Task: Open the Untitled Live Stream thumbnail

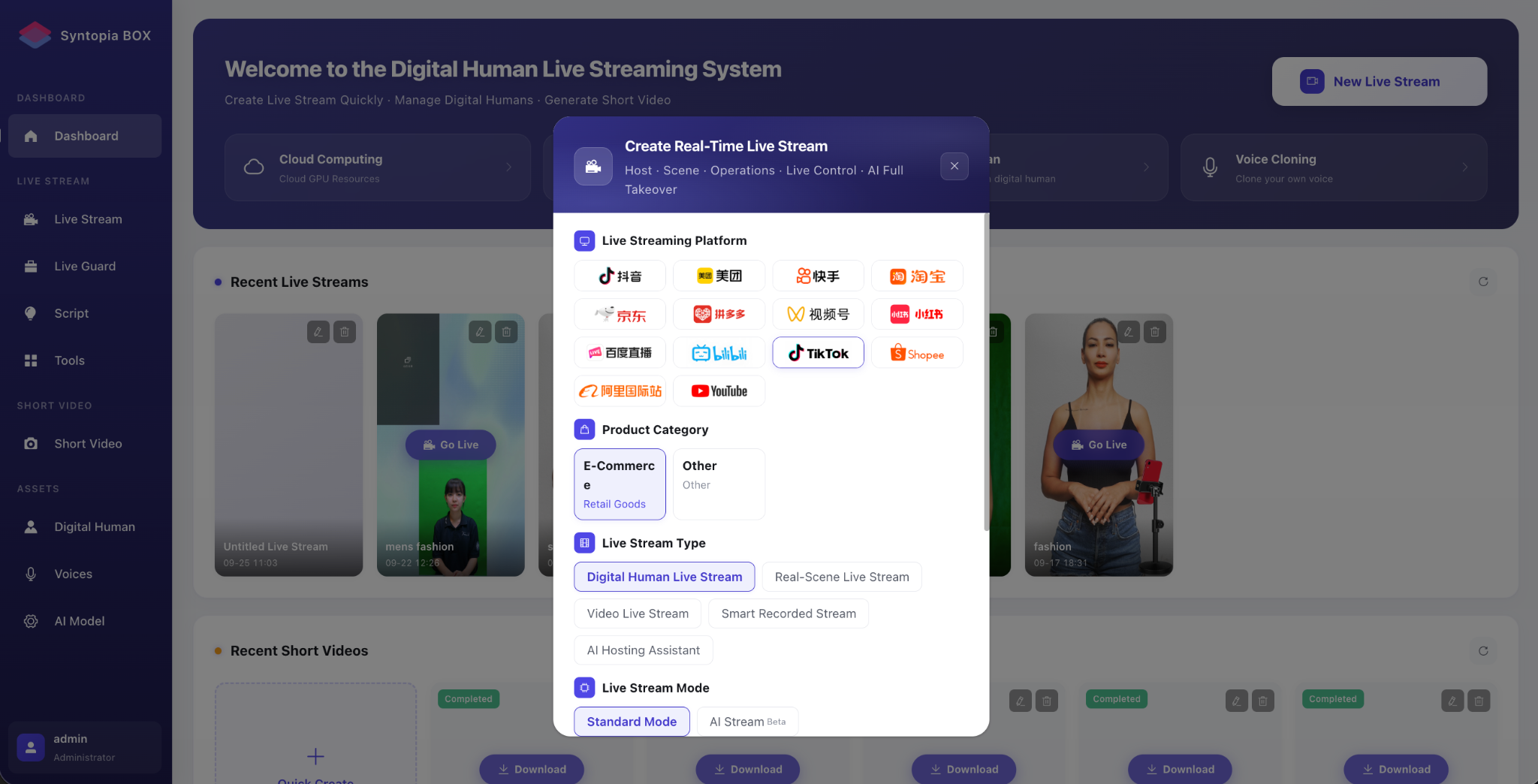Action: tap(289, 445)
